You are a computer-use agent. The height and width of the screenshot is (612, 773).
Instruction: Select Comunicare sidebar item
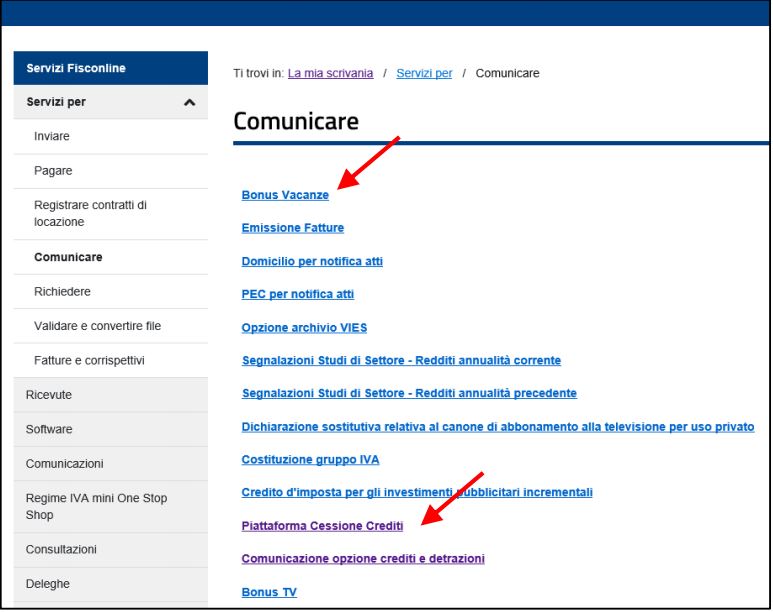pos(110,257)
